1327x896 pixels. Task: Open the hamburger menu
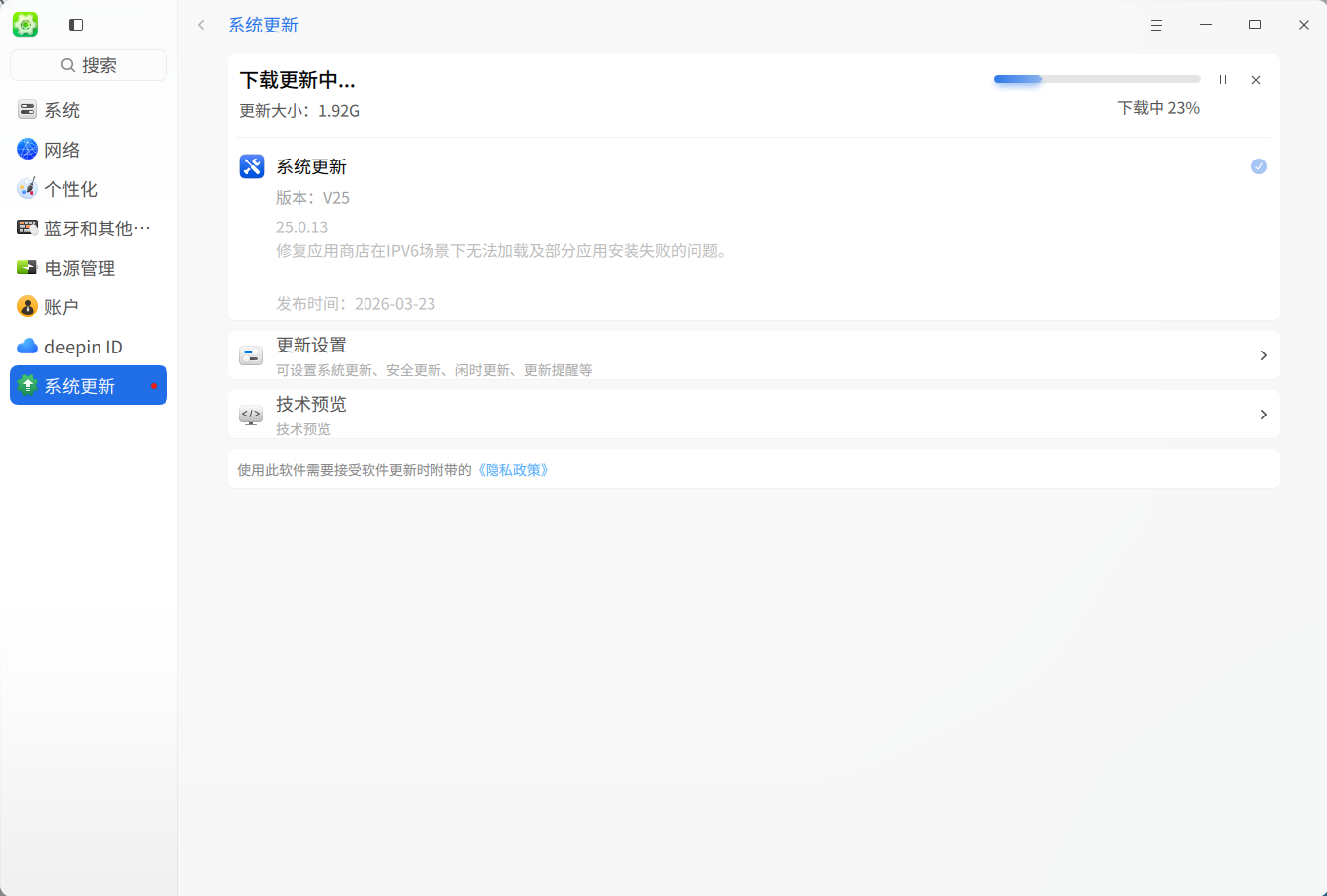point(1156,24)
